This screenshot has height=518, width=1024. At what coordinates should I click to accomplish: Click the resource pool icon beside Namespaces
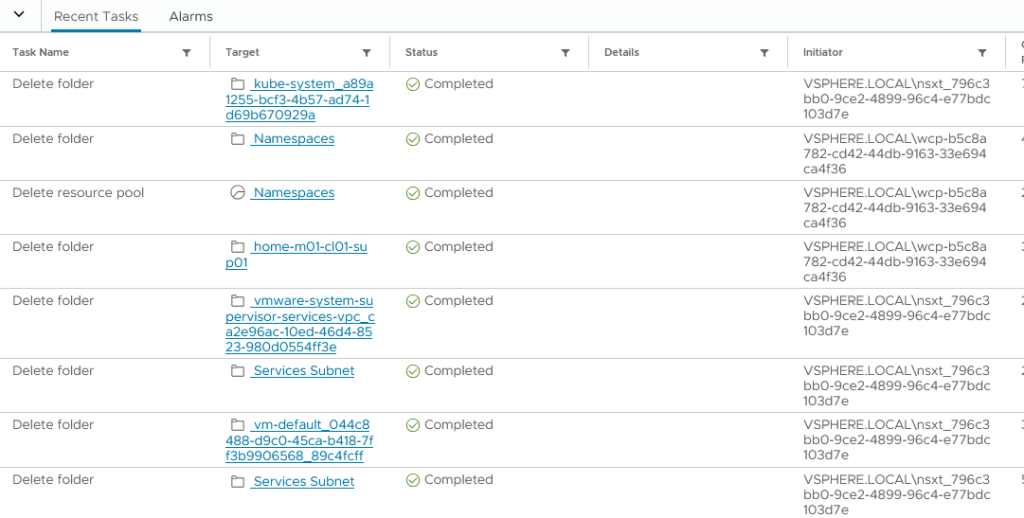[238, 193]
